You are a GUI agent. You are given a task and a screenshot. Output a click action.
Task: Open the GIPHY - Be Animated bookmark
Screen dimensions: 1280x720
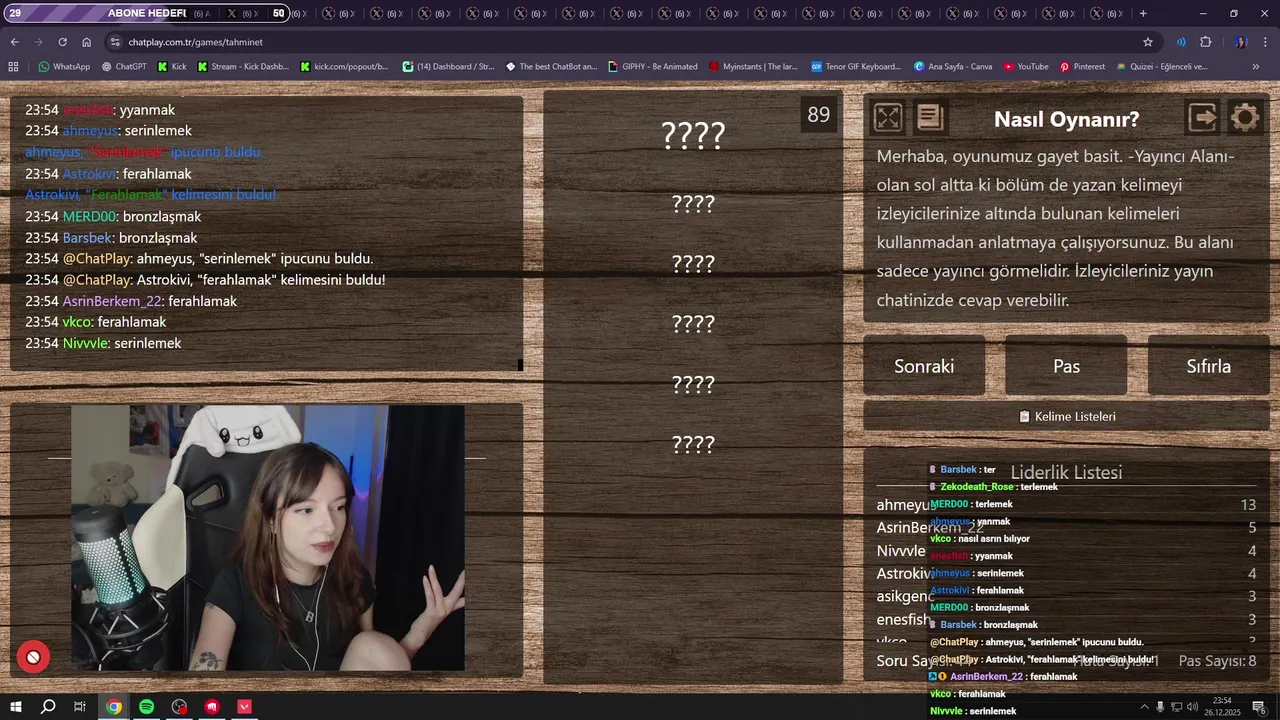652,67
